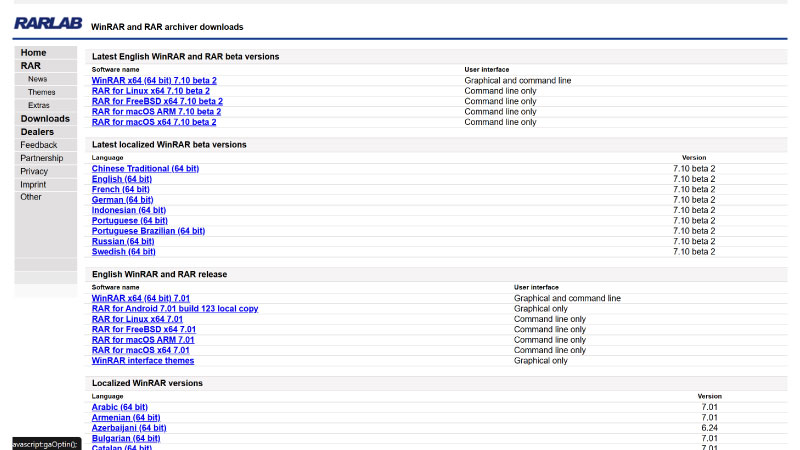This screenshot has width=800, height=450.
Task: Select Downloads in the sidebar
Action: coord(45,118)
